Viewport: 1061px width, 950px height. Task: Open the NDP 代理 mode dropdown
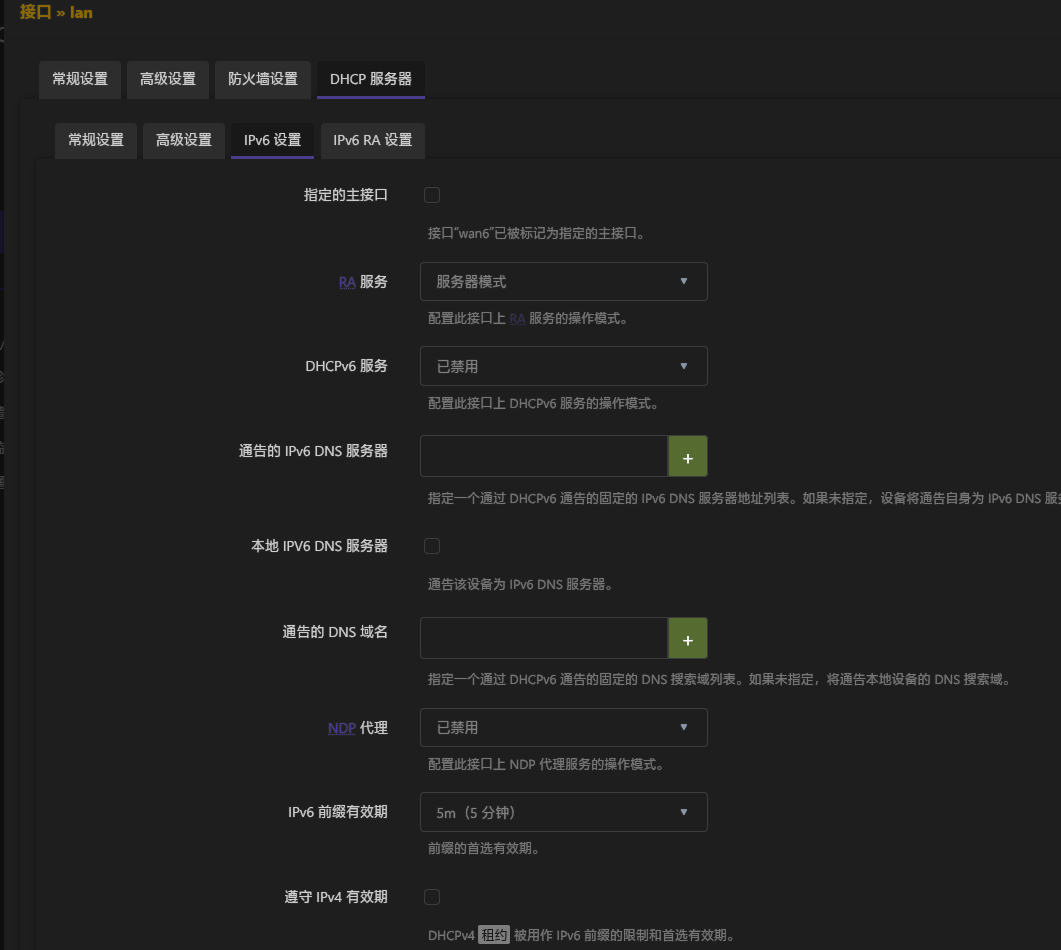click(563, 728)
